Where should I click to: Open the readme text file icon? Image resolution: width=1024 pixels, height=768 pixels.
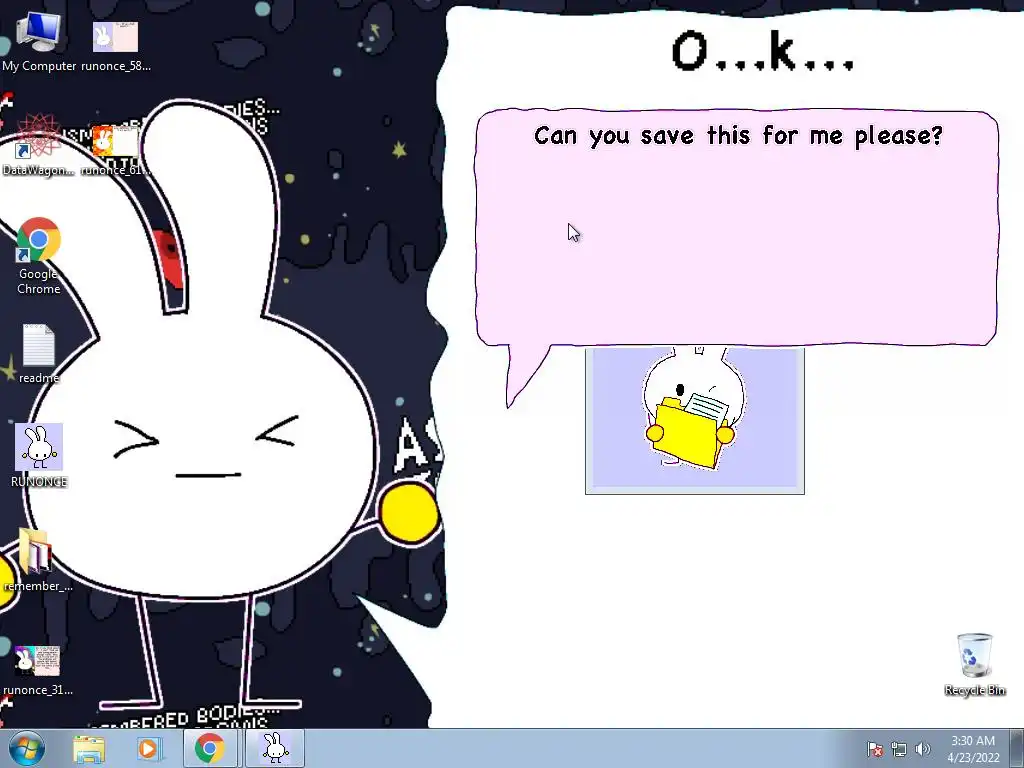point(39,353)
